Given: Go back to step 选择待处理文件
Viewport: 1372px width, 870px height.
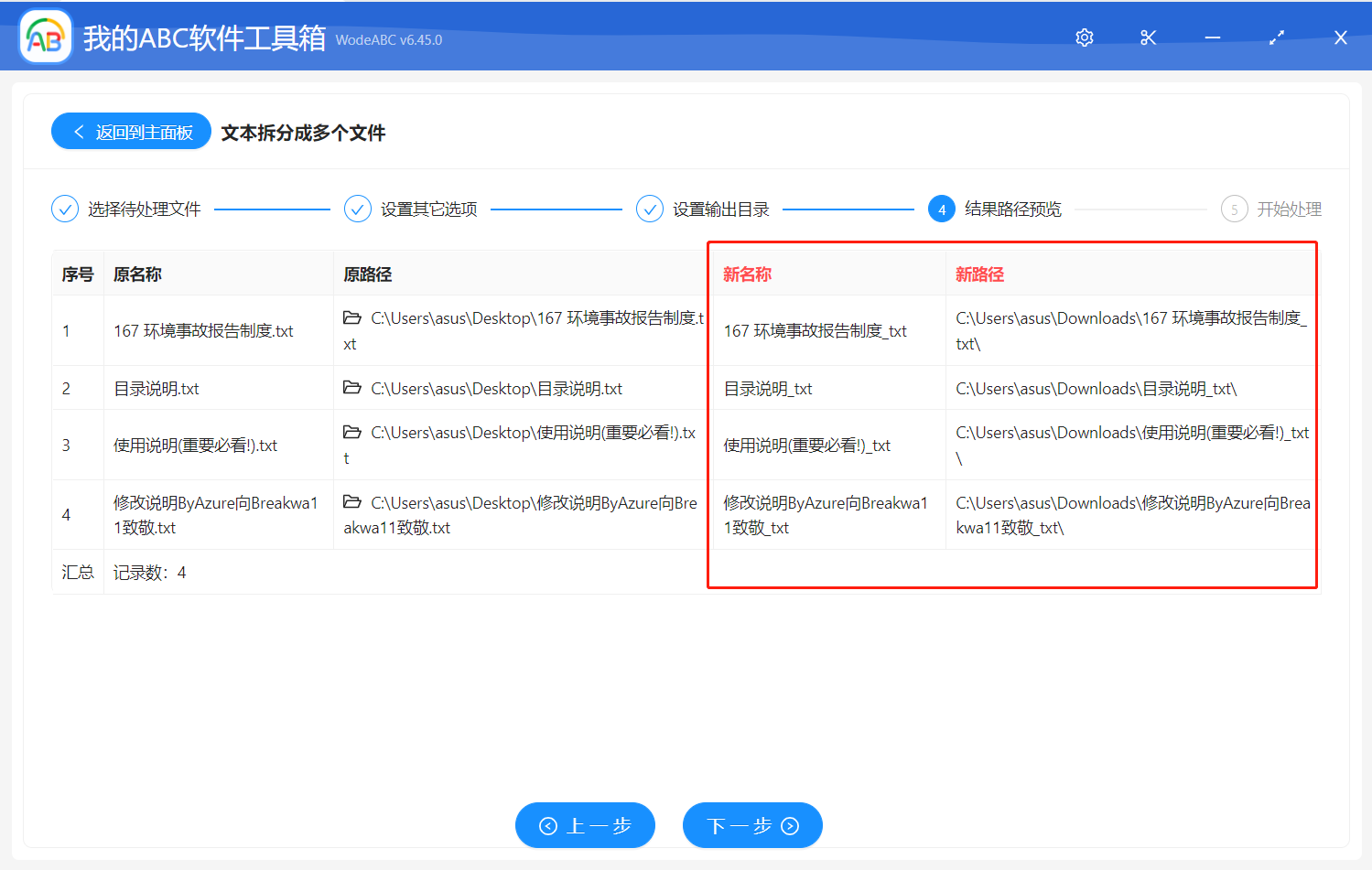Looking at the screenshot, I should pyautogui.click(x=126, y=209).
